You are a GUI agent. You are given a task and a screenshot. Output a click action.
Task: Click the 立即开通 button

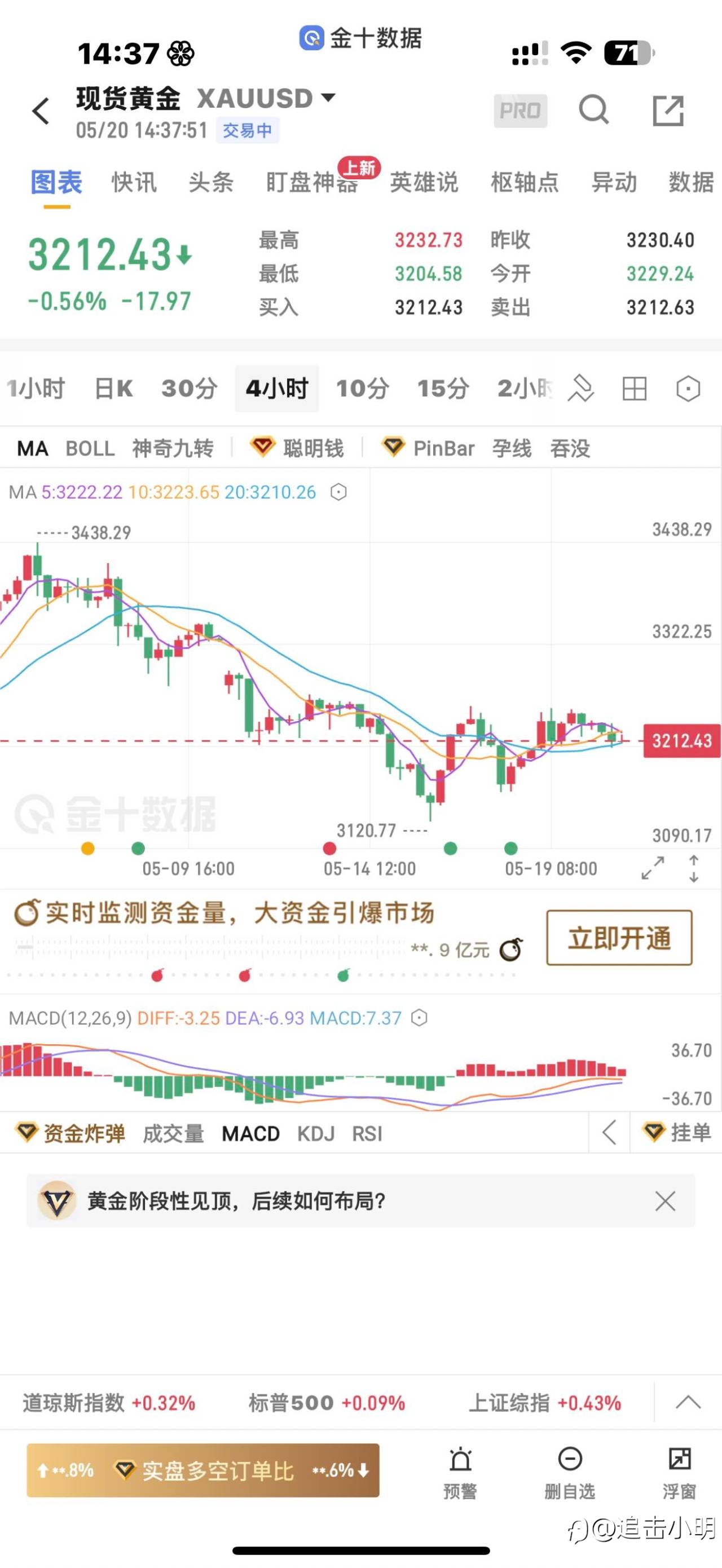(x=619, y=938)
